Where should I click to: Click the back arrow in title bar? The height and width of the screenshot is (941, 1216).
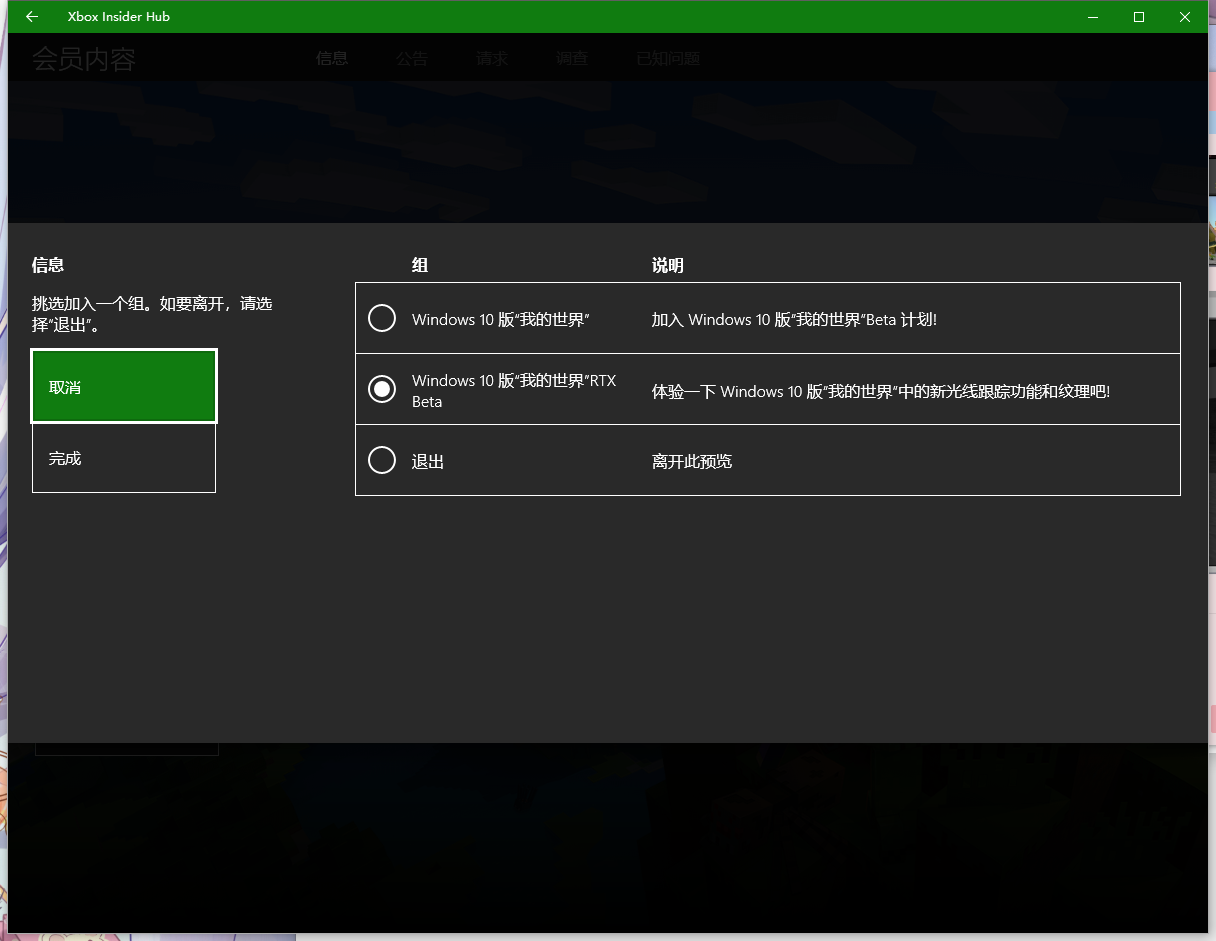click(x=32, y=17)
